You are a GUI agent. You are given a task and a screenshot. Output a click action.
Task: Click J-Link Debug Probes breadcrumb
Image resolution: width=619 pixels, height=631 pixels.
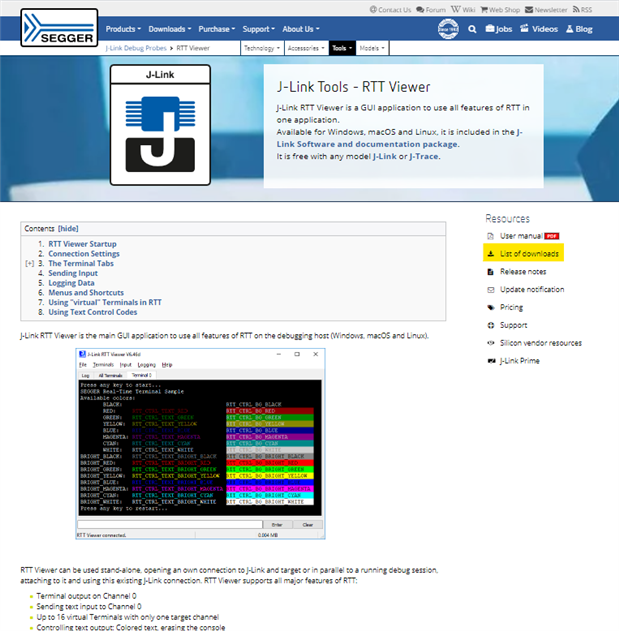click(x=136, y=48)
